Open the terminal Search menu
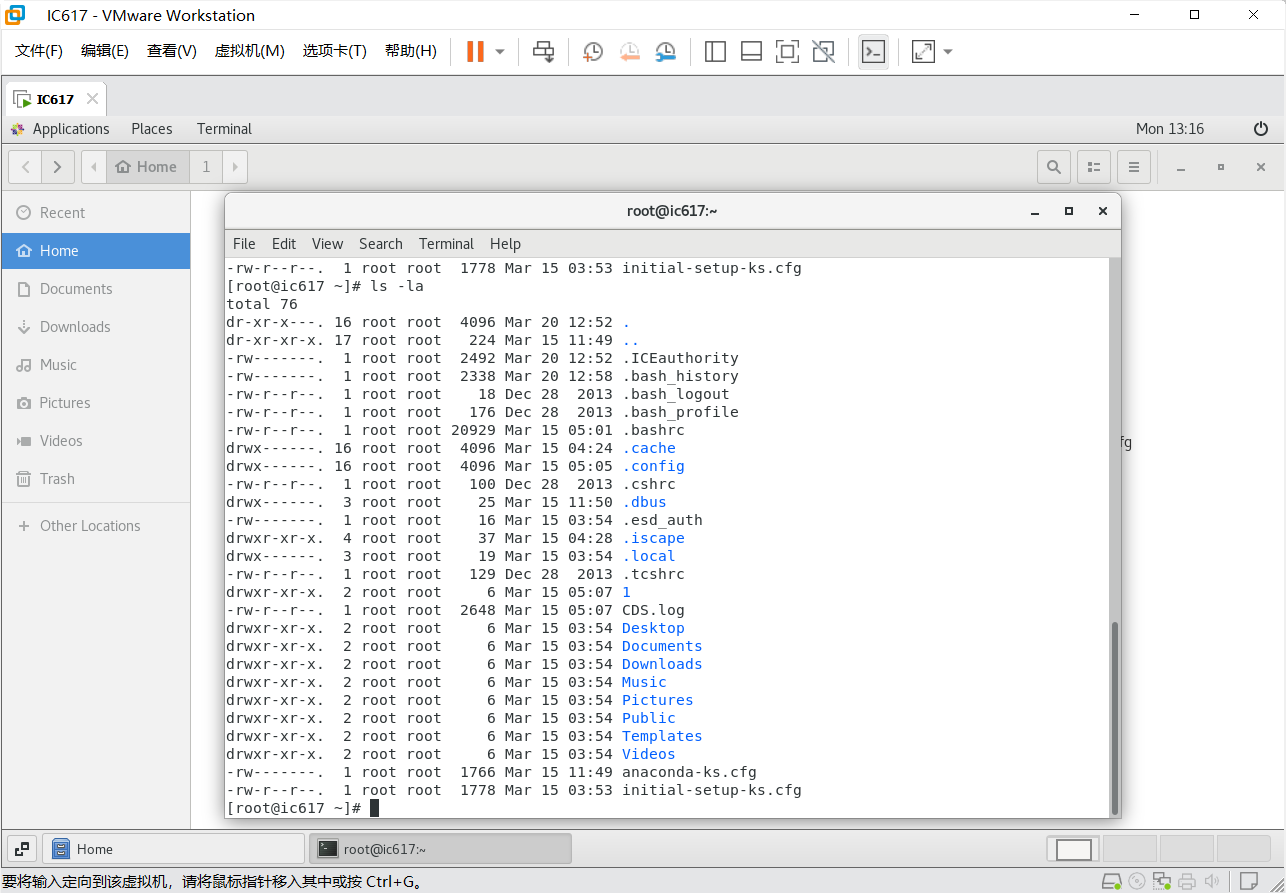 (x=381, y=244)
